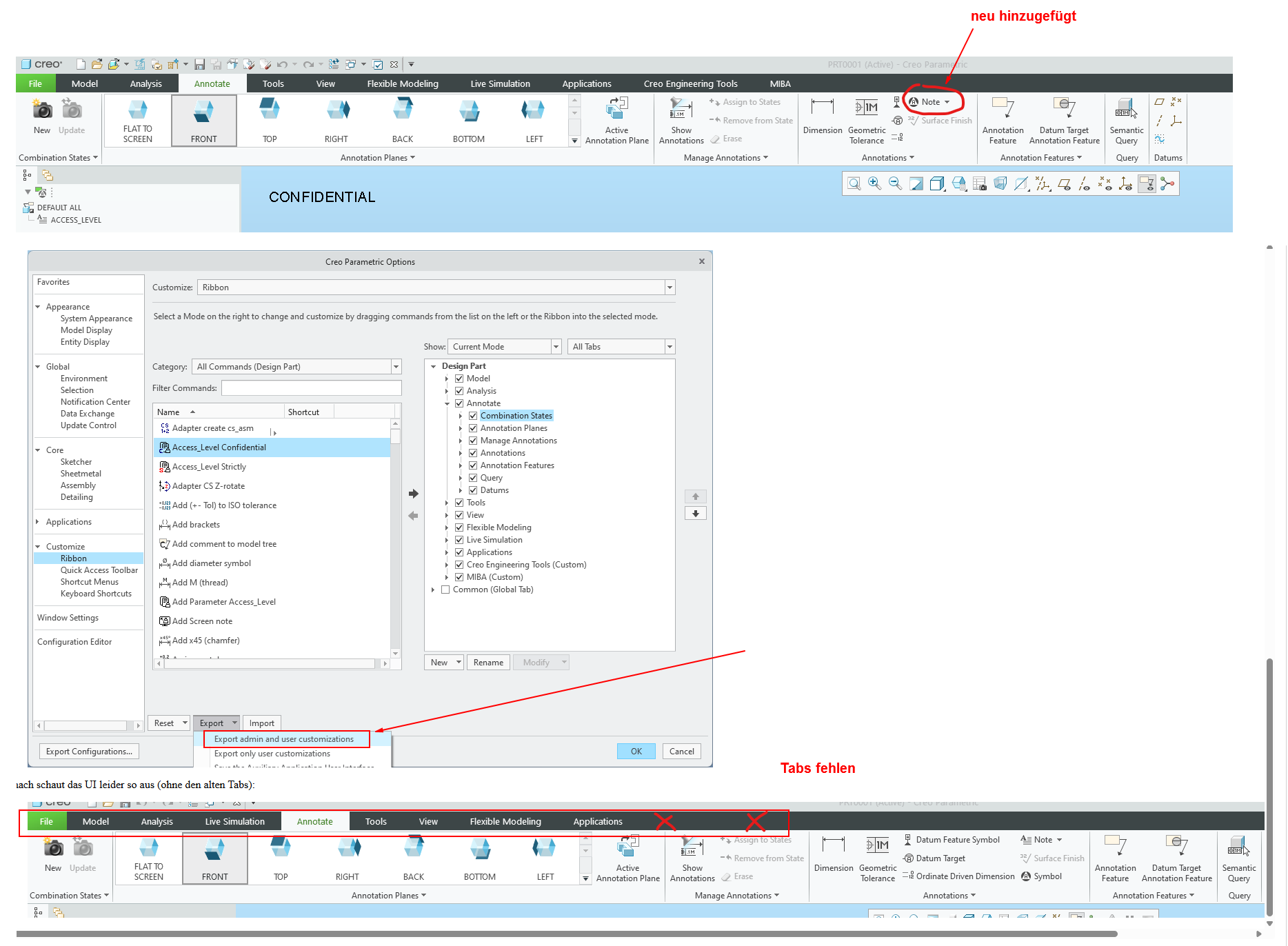Collapse the Annotate node in ribbon tree
The image size is (1288, 946).
coord(447,403)
